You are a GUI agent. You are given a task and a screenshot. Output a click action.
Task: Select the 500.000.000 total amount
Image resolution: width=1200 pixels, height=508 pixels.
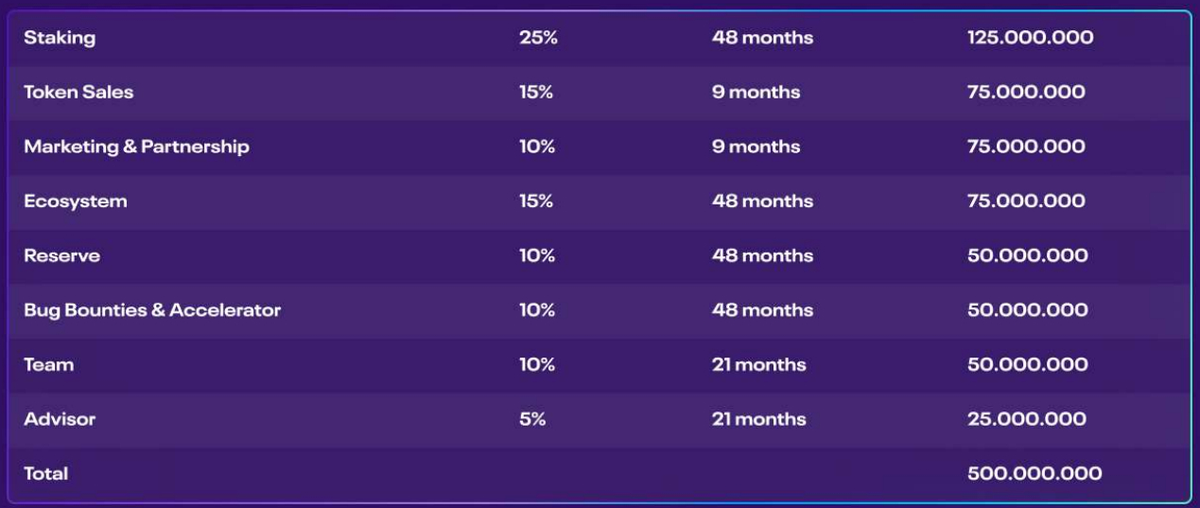point(1035,474)
